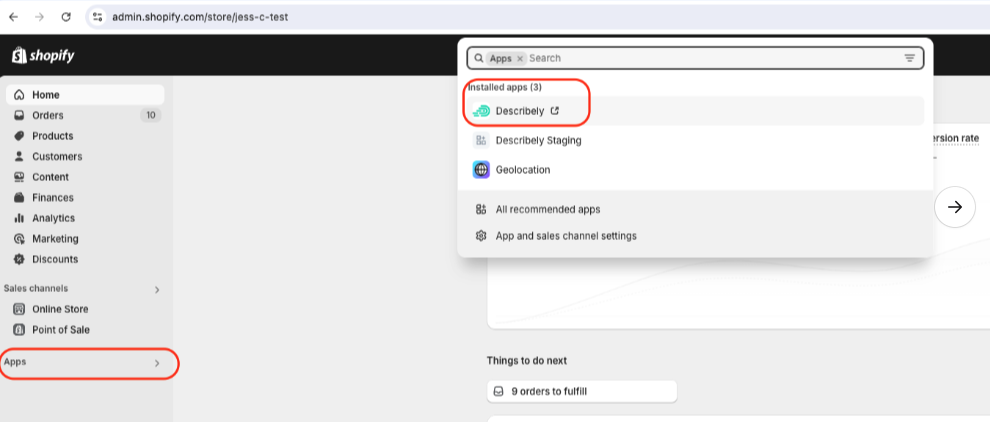
Task: Click the browser forward arrow
Action: point(39,17)
